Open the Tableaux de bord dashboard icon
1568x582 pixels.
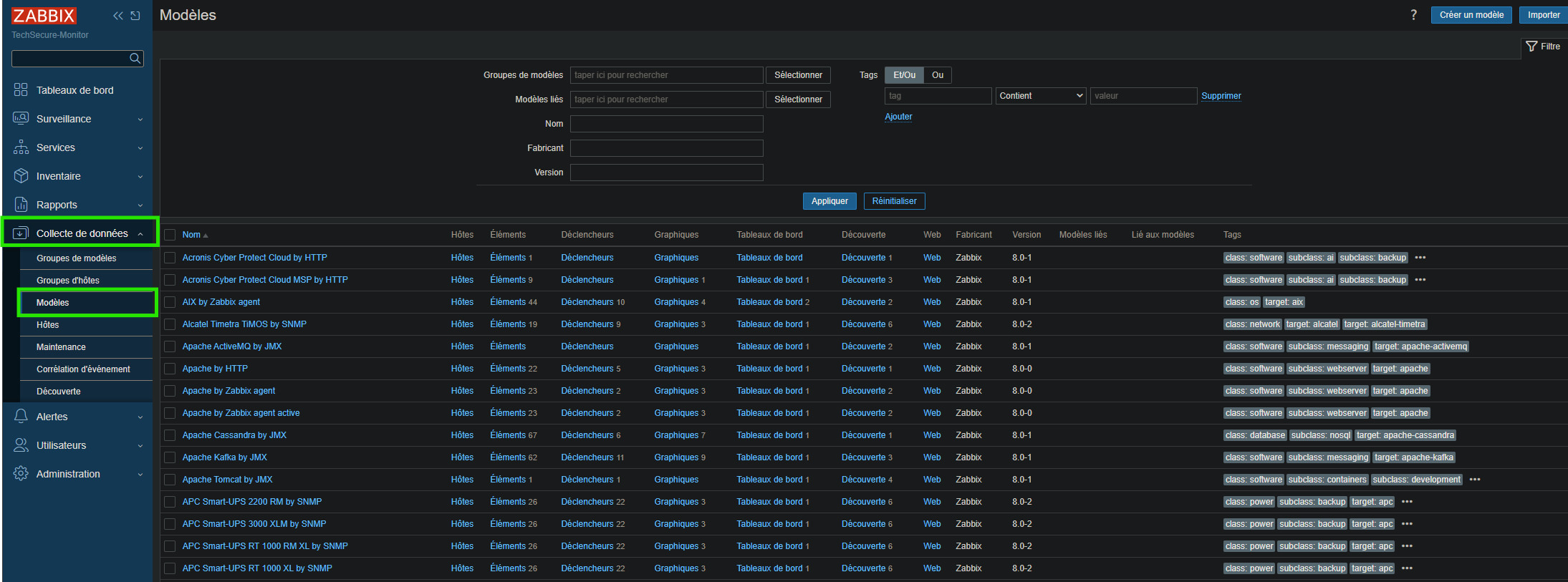21,90
